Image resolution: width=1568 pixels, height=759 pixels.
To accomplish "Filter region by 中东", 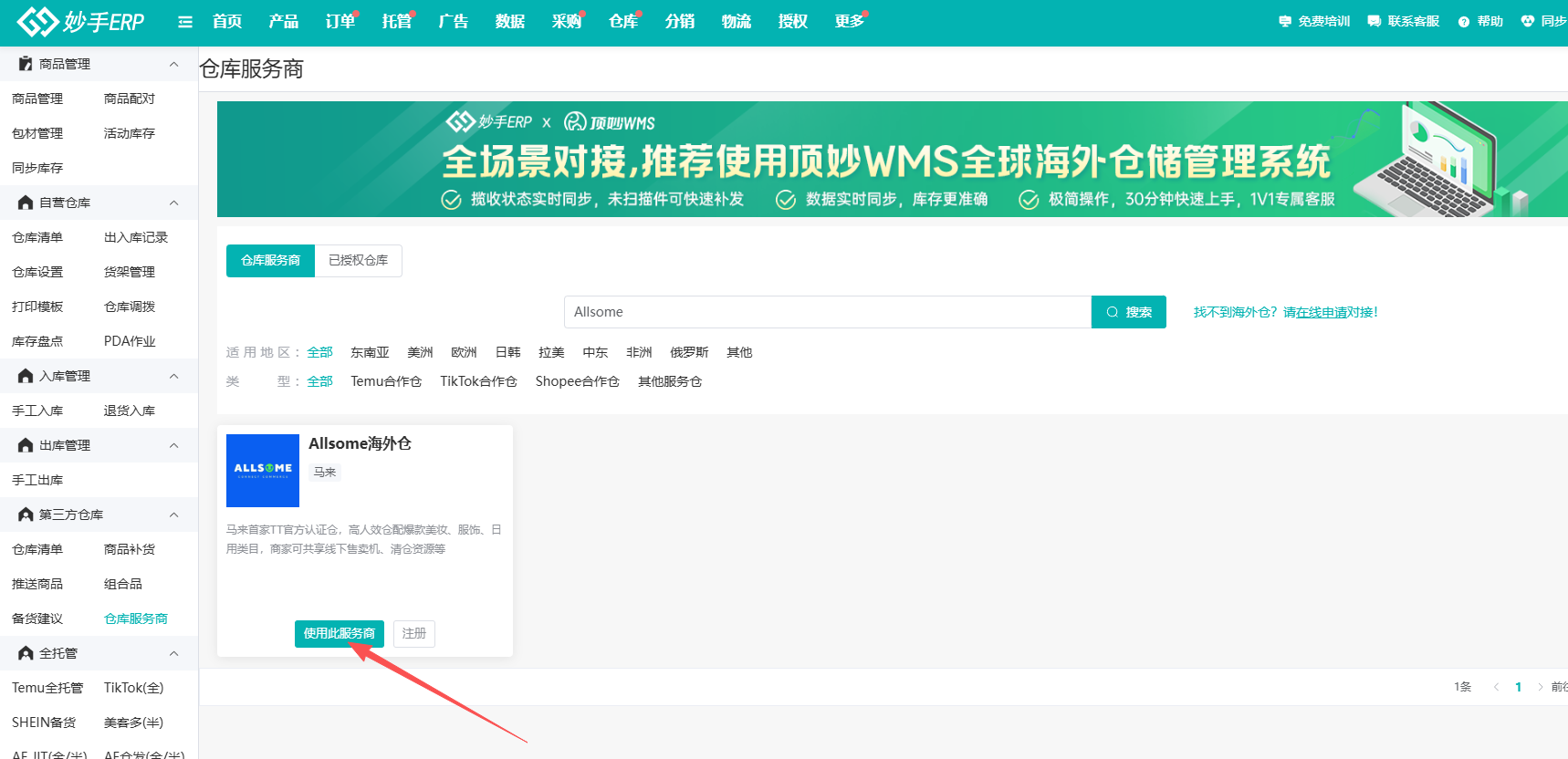I will (595, 352).
